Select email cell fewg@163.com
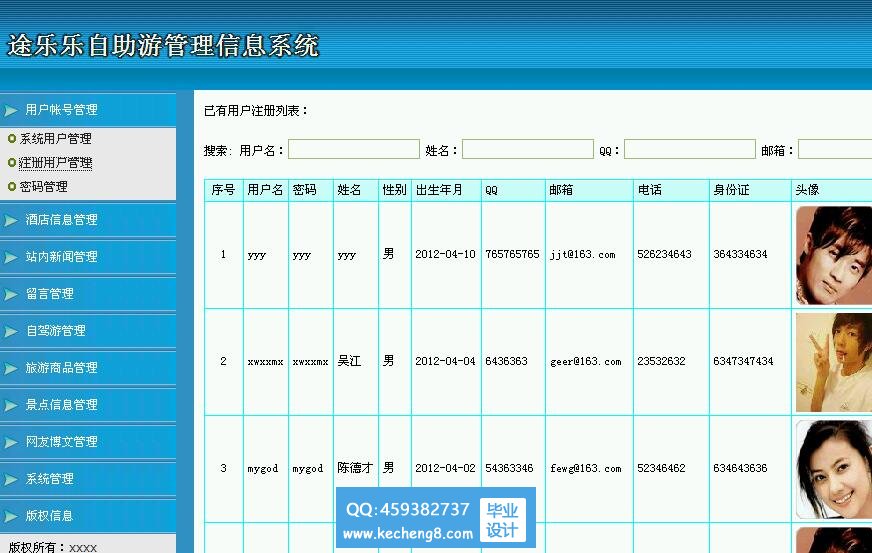The width and height of the screenshot is (872, 553). 586,468
